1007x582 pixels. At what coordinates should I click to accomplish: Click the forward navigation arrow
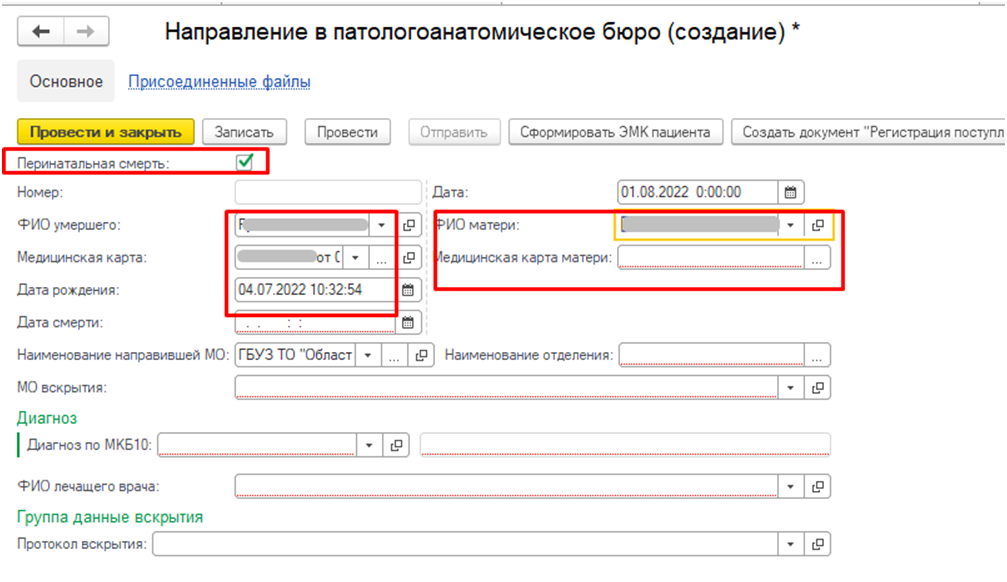coord(87,32)
